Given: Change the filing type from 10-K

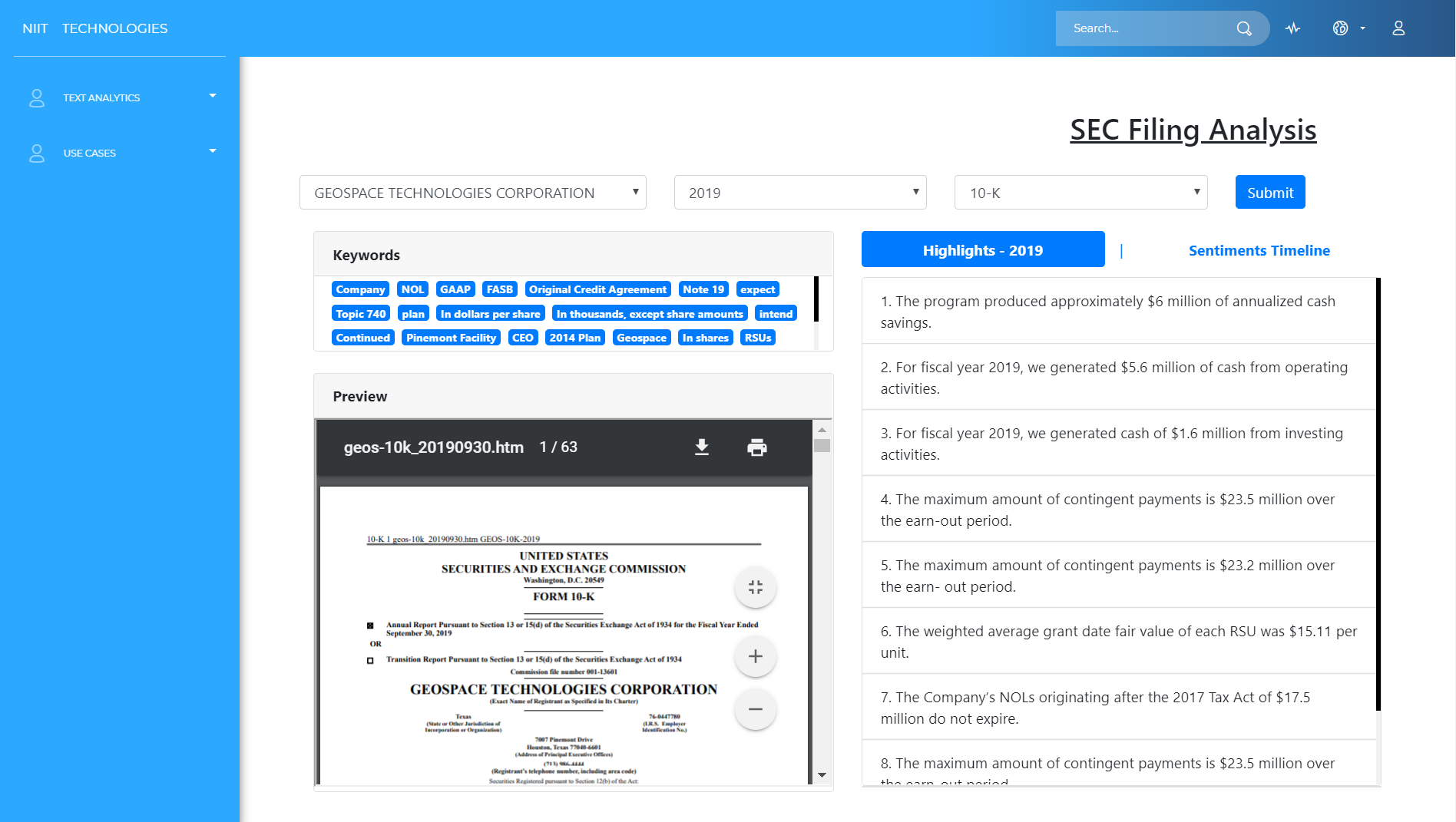Looking at the screenshot, I should click(1080, 192).
